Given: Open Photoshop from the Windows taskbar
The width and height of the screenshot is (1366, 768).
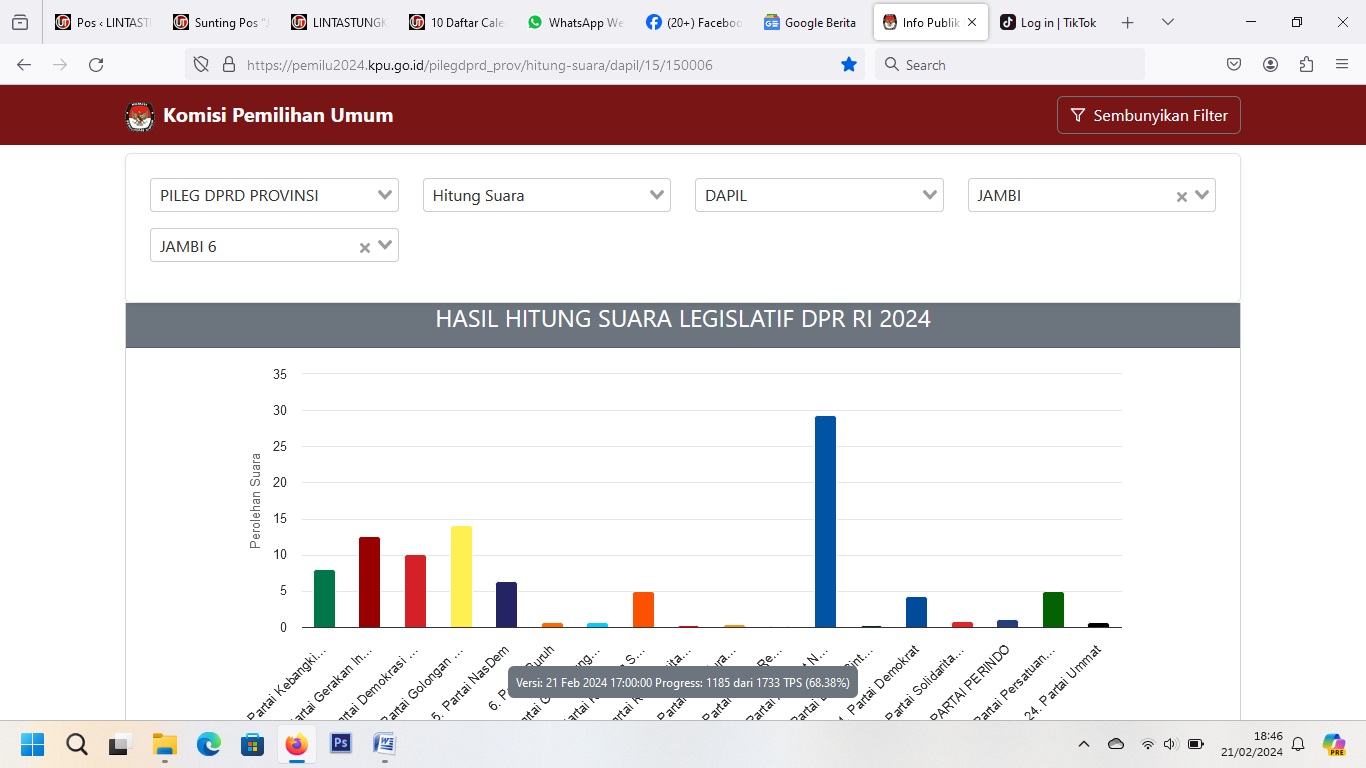Looking at the screenshot, I should coord(341,743).
